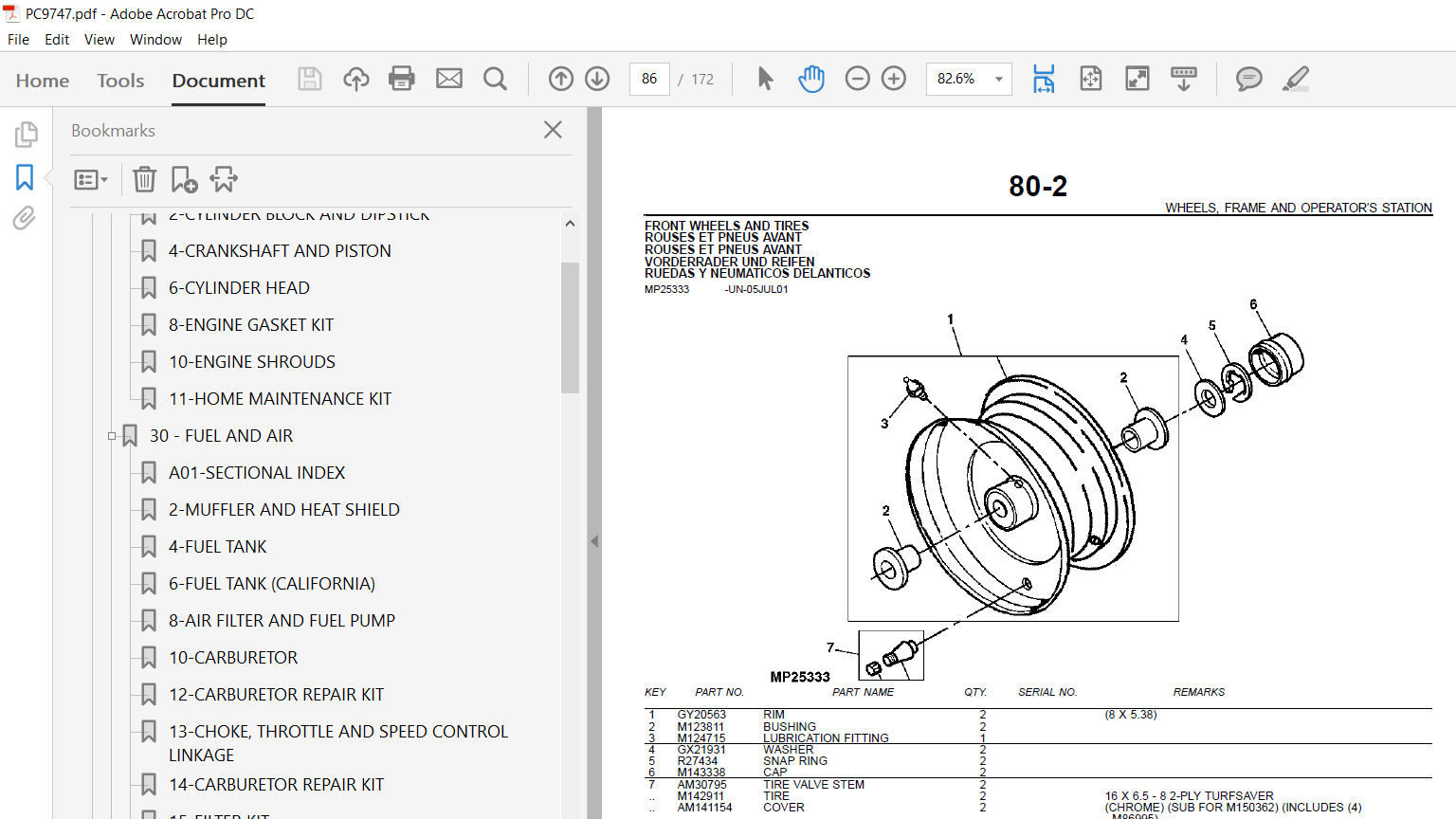The height and width of the screenshot is (819, 1456).
Task: Switch to the Home tab
Action: (x=43, y=81)
